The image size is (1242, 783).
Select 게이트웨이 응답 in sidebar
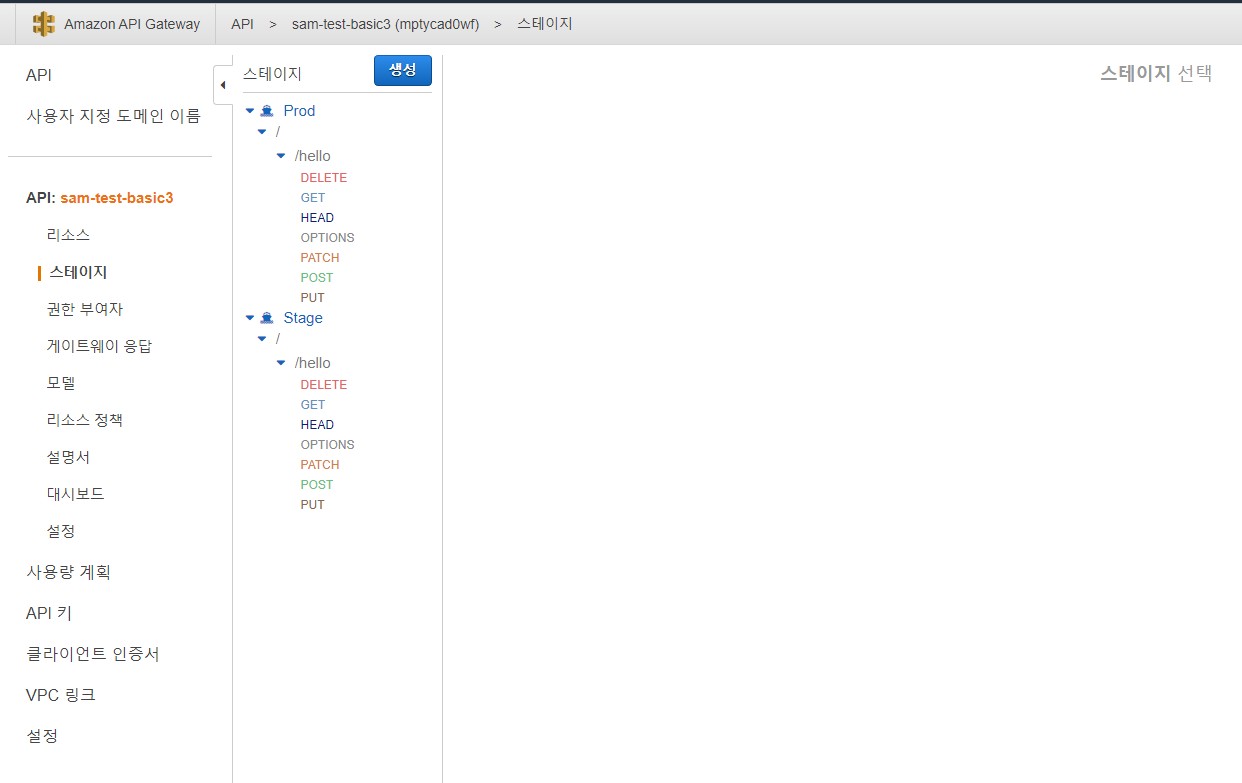(x=99, y=346)
